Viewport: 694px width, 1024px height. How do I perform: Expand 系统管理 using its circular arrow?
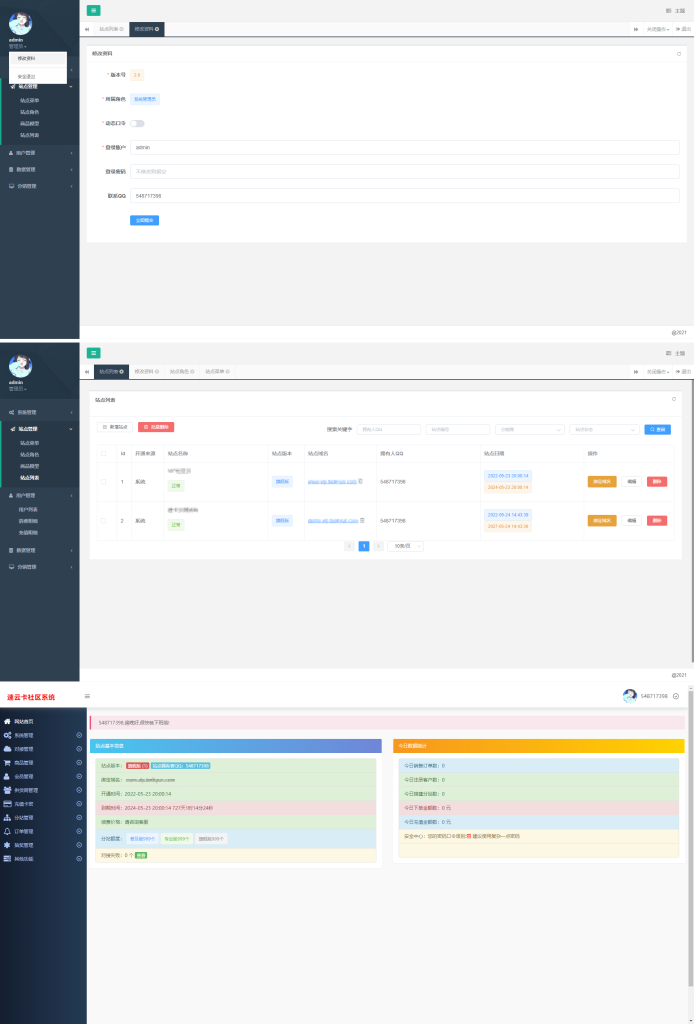[x=79, y=735]
